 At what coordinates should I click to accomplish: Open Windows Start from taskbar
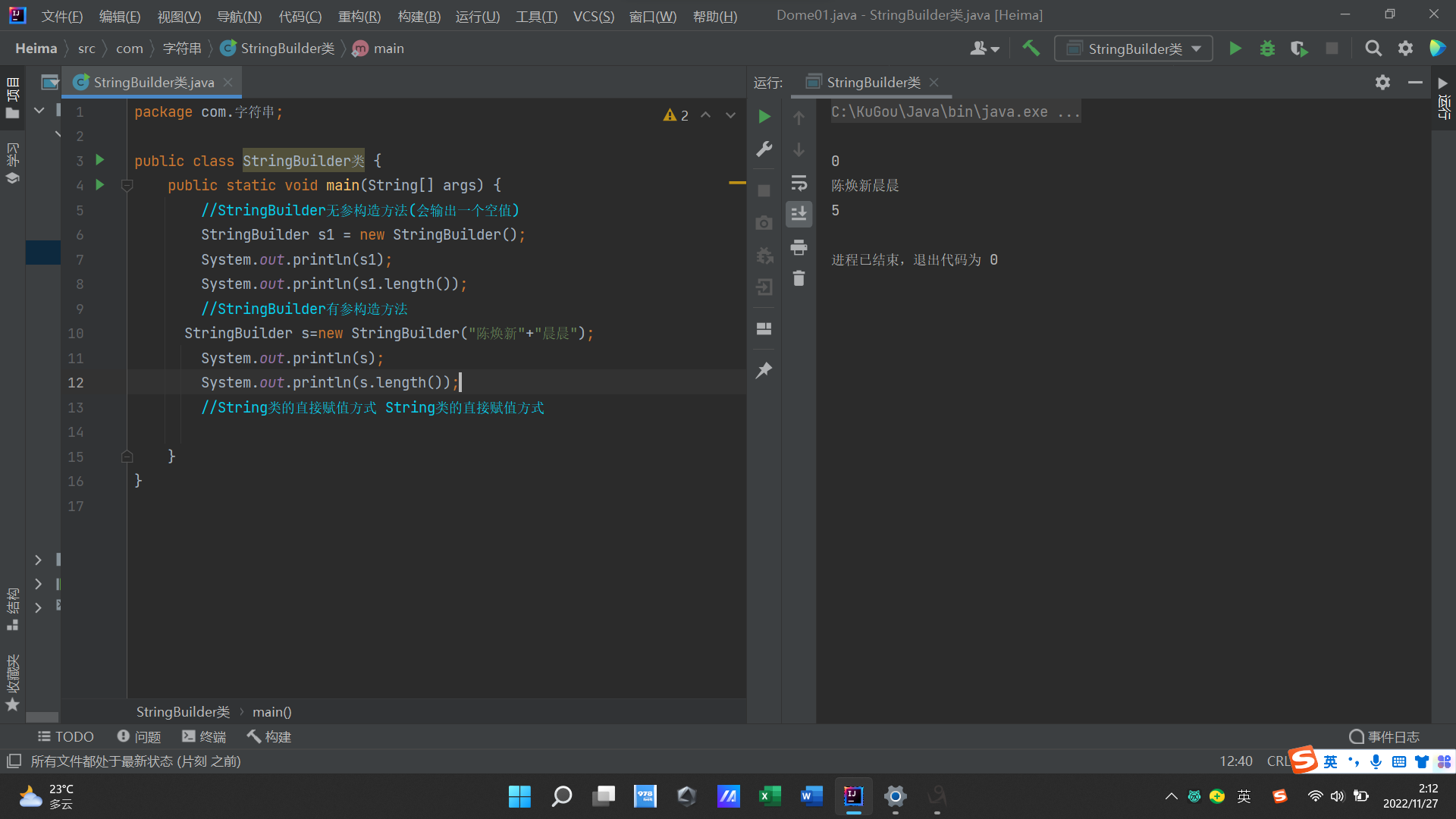(519, 796)
